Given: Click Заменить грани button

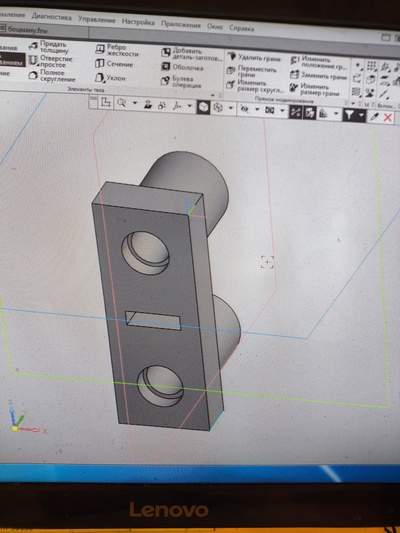Looking at the screenshot, I should 318,76.
